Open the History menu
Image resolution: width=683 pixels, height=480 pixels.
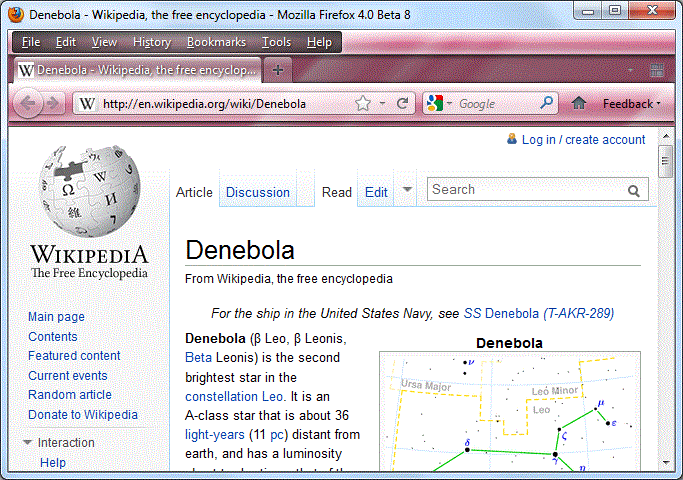(x=152, y=42)
